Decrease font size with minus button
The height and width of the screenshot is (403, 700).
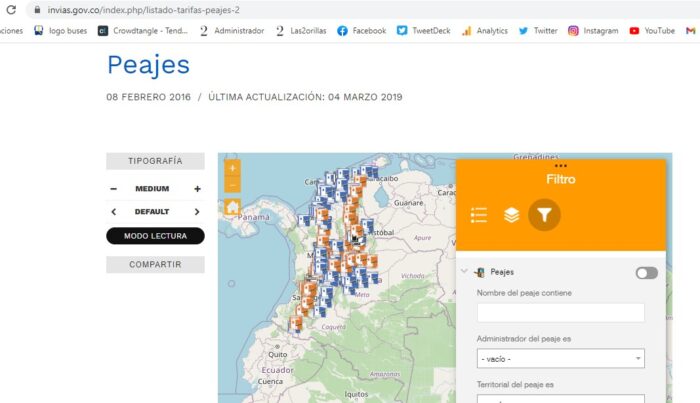113,189
